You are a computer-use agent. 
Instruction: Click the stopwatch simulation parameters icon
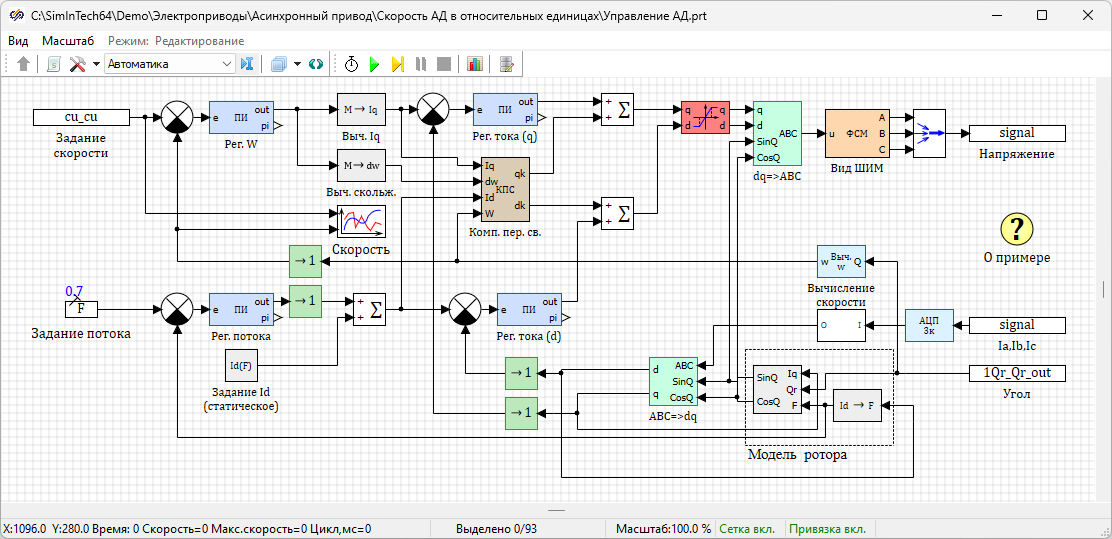(x=352, y=64)
